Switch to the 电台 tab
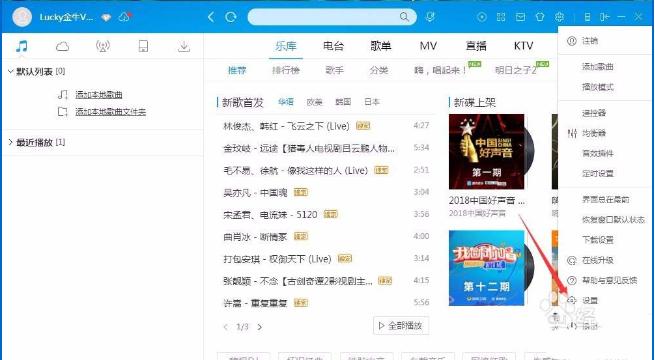This screenshot has height=360, width=655. tap(333, 46)
